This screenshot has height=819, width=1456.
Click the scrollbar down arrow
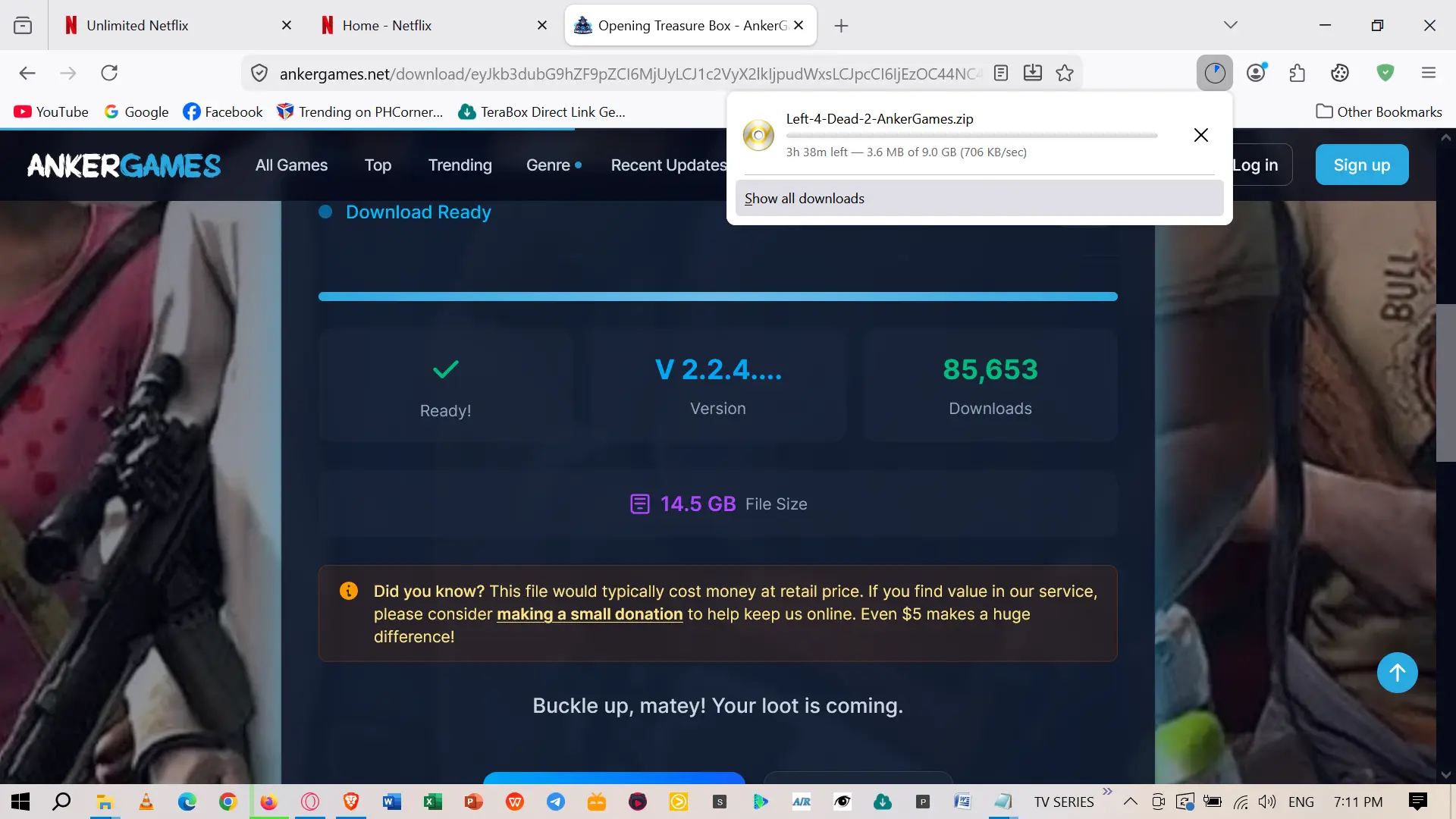tap(1445, 775)
